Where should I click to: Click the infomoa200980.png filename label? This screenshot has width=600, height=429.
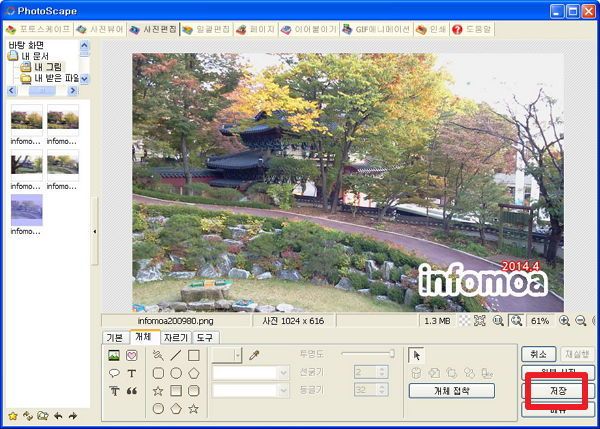click(x=175, y=321)
